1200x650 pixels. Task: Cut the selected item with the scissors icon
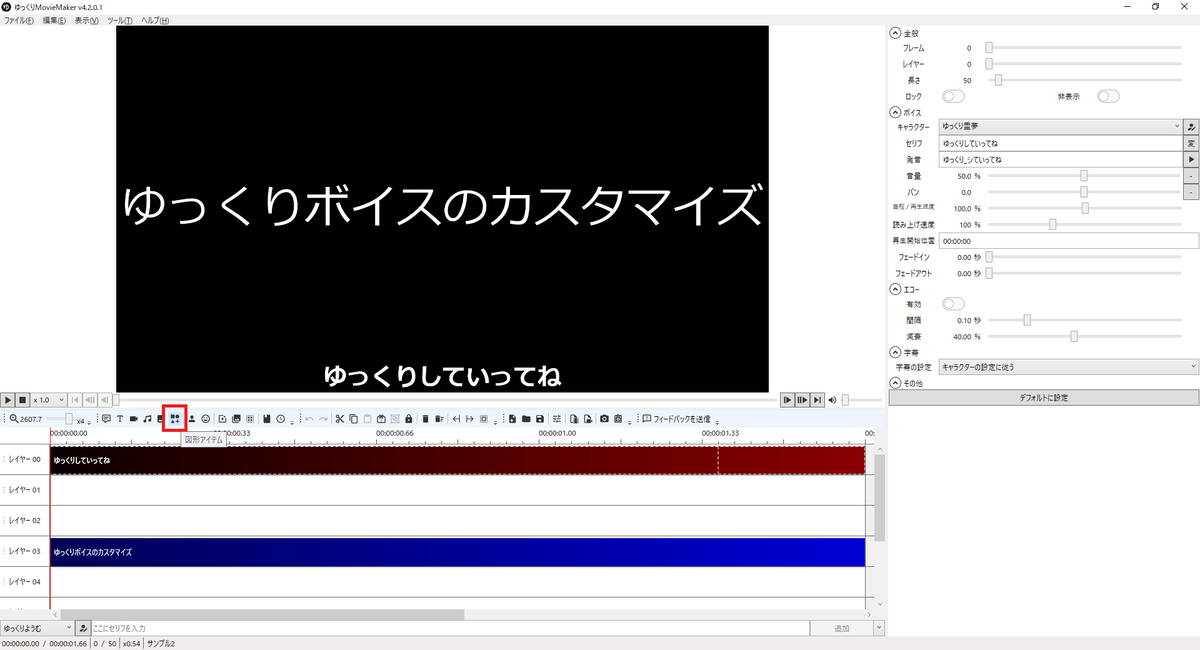[340, 418]
